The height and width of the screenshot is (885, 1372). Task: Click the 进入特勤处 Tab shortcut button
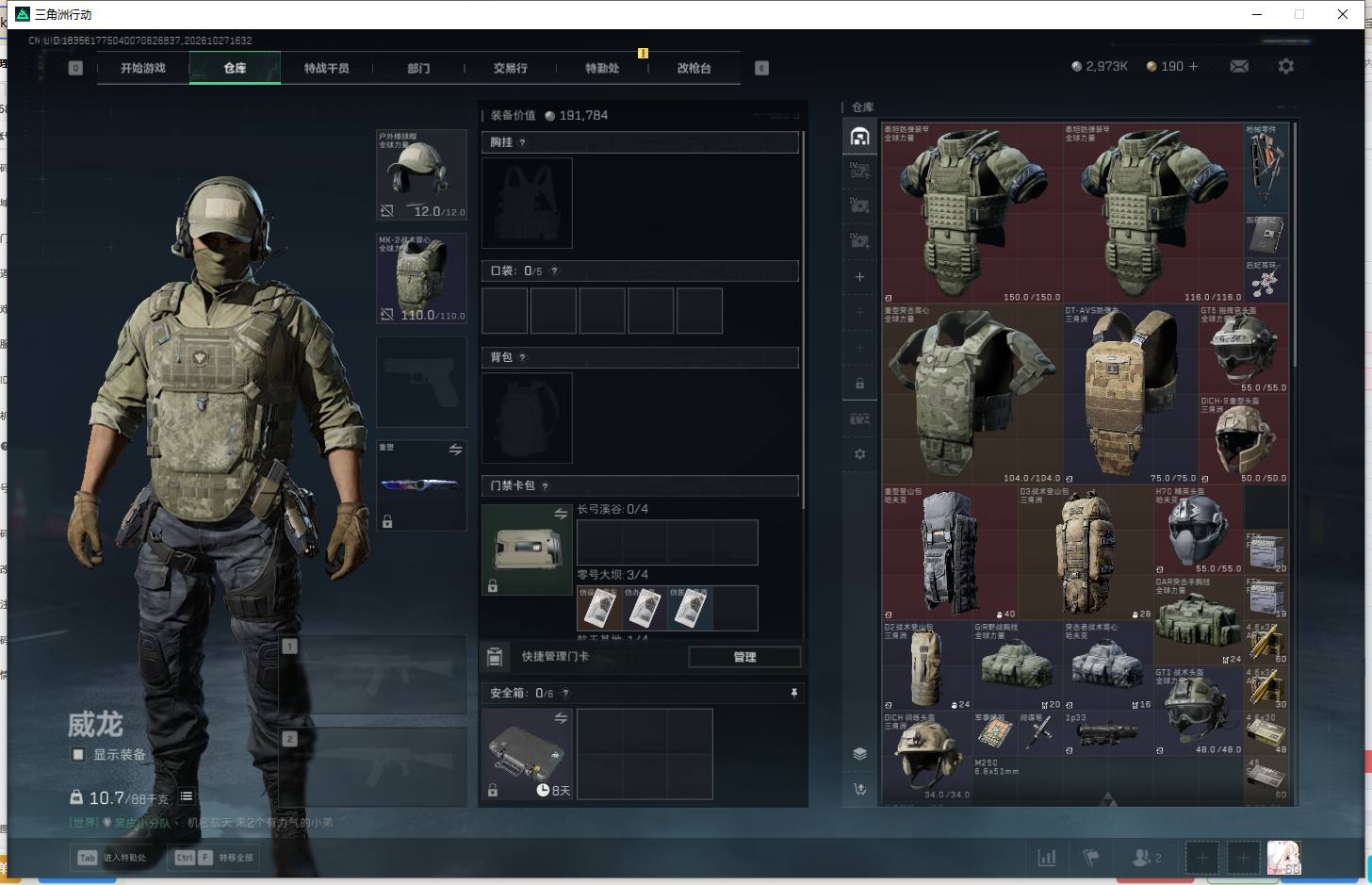pos(113,858)
